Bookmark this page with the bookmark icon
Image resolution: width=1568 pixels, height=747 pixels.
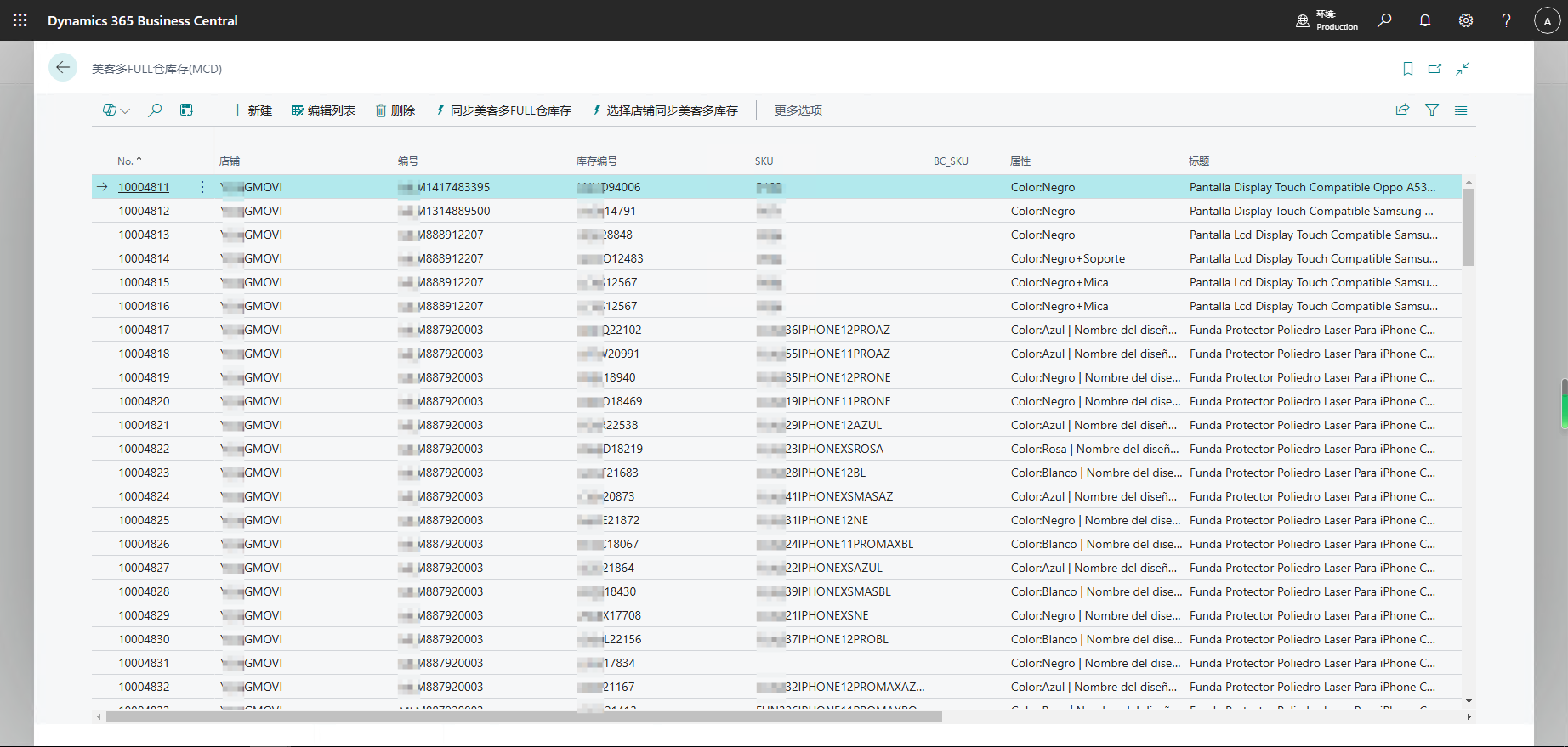point(1408,69)
